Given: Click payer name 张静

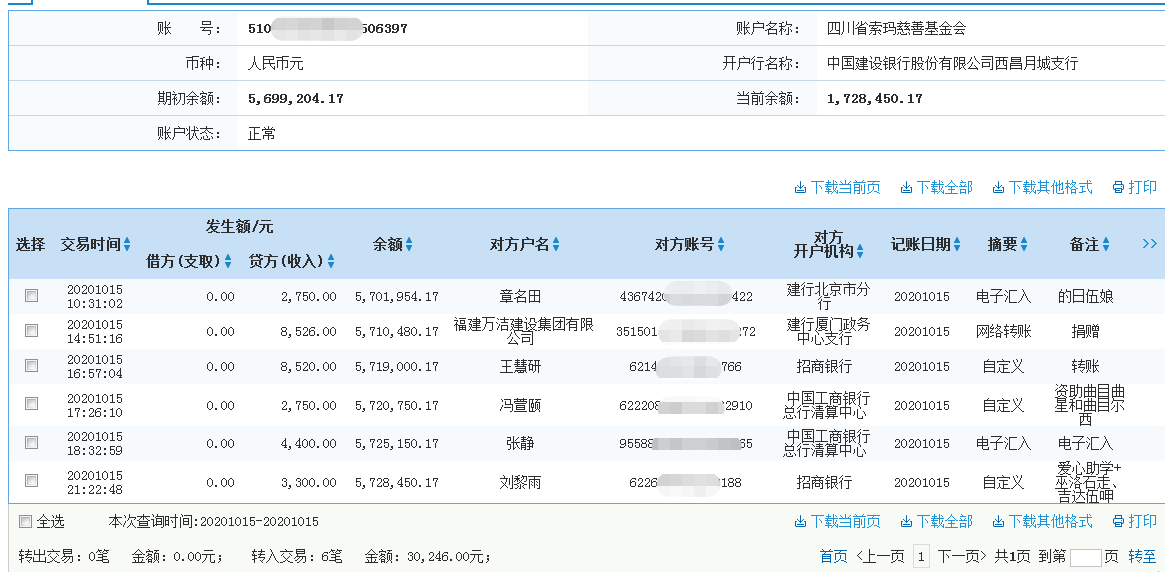Looking at the screenshot, I should point(519,443).
